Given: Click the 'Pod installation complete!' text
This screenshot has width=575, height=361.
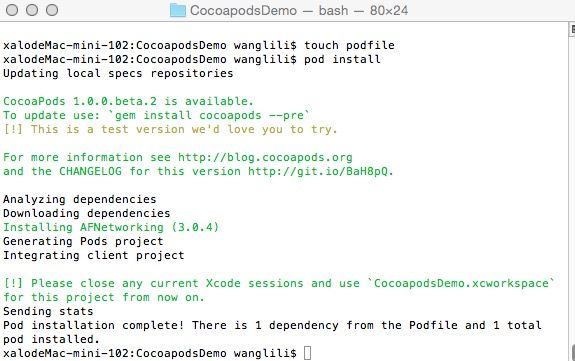Looking at the screenshot, I should click(x=94, y=325).
